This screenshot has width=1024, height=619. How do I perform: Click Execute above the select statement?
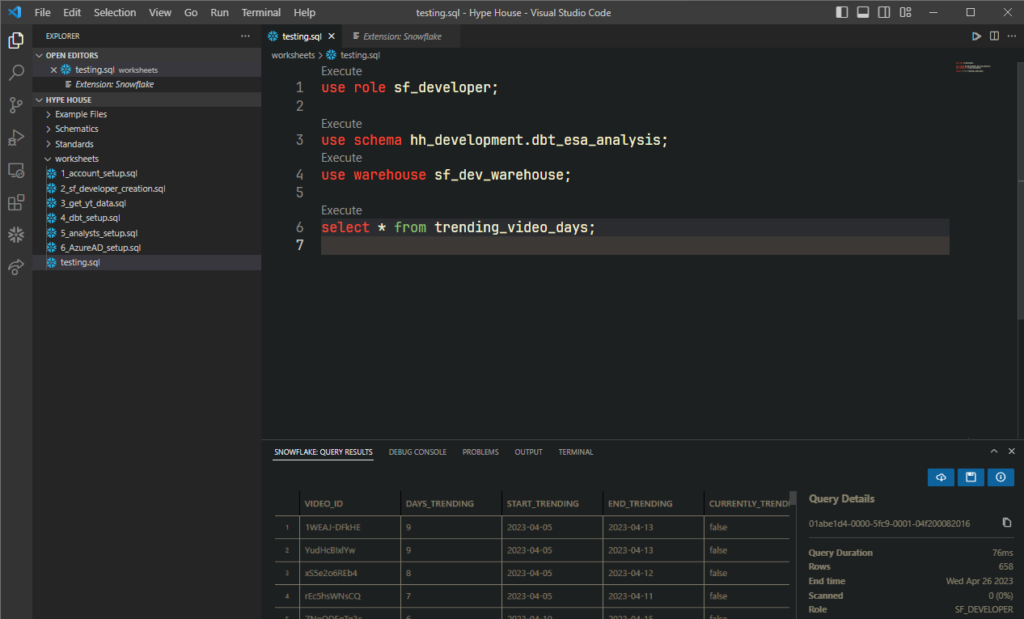[341, 210]
